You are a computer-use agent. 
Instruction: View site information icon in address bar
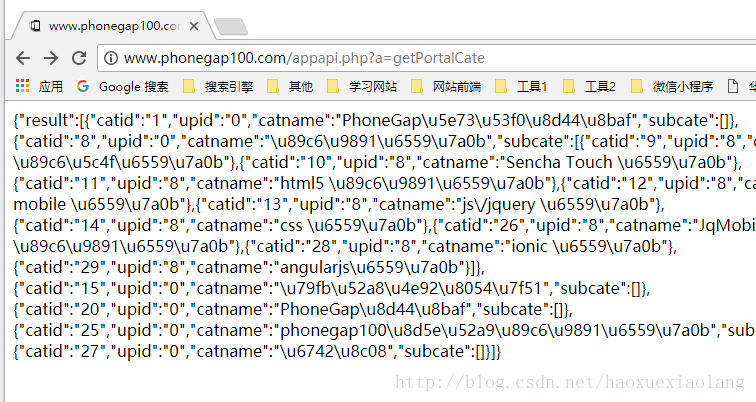(x=111, y=58)
